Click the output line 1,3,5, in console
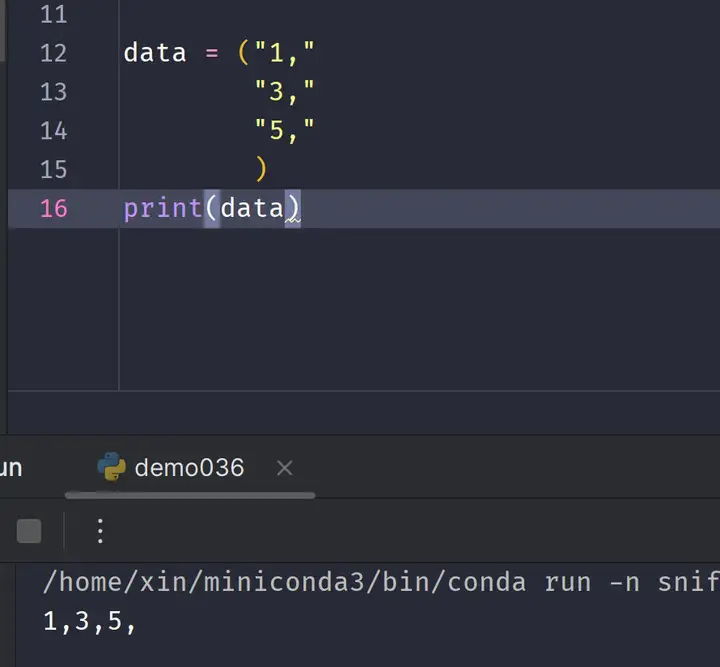This screenshot has width=720, height=667. pyautogui.click(x=90, y=622)
